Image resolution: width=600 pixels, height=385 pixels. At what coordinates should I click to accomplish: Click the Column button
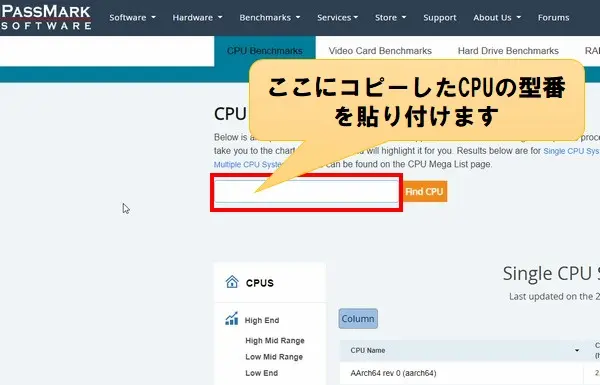click(358, 319)
